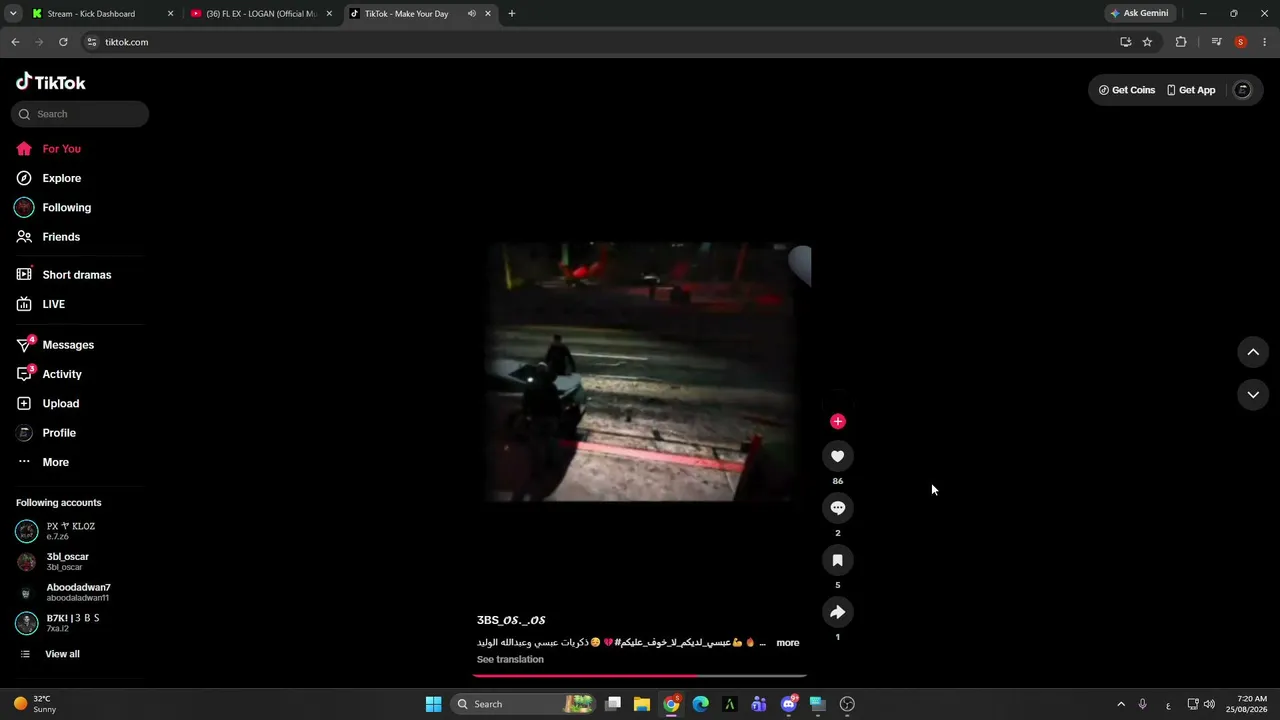Open the Windows Start menu
The width and height of the screenshot is (1280, 720).
click(433, 704)
